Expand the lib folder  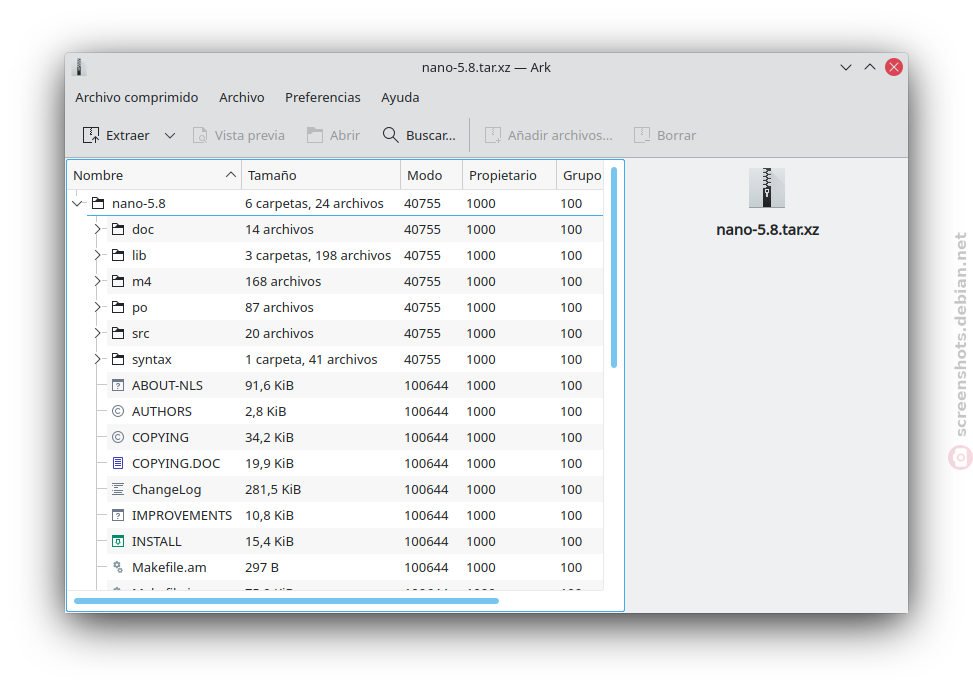(x=97, y=256)
